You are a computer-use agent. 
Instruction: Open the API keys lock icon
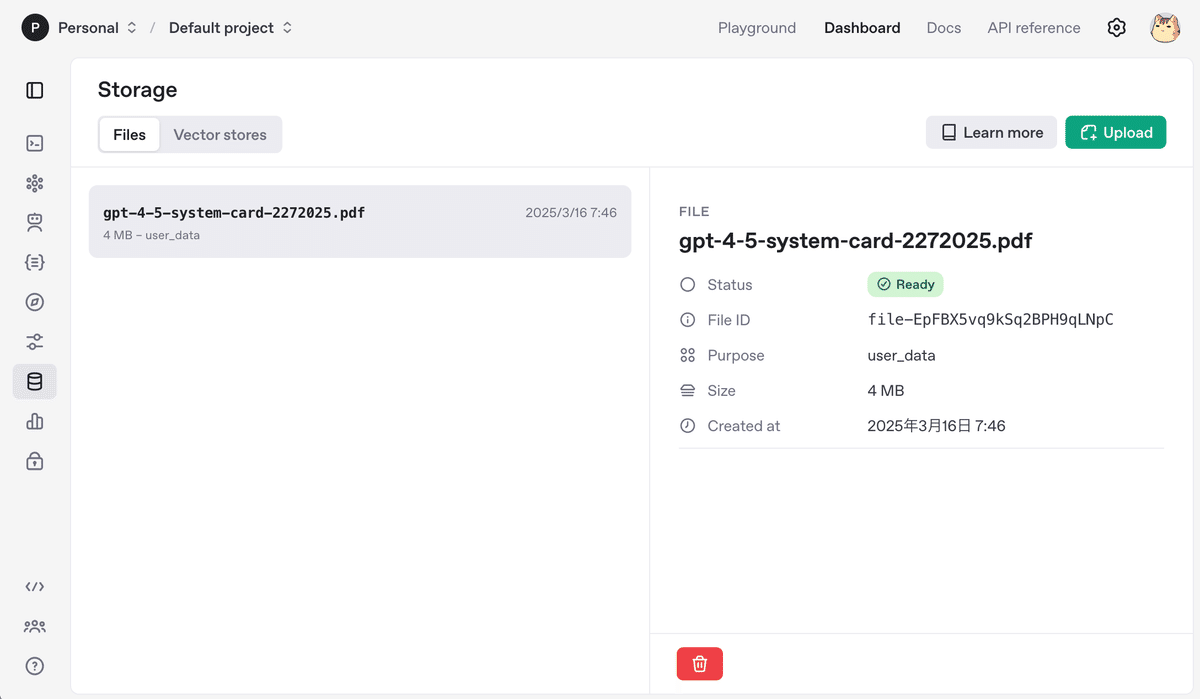coord(34,461)
